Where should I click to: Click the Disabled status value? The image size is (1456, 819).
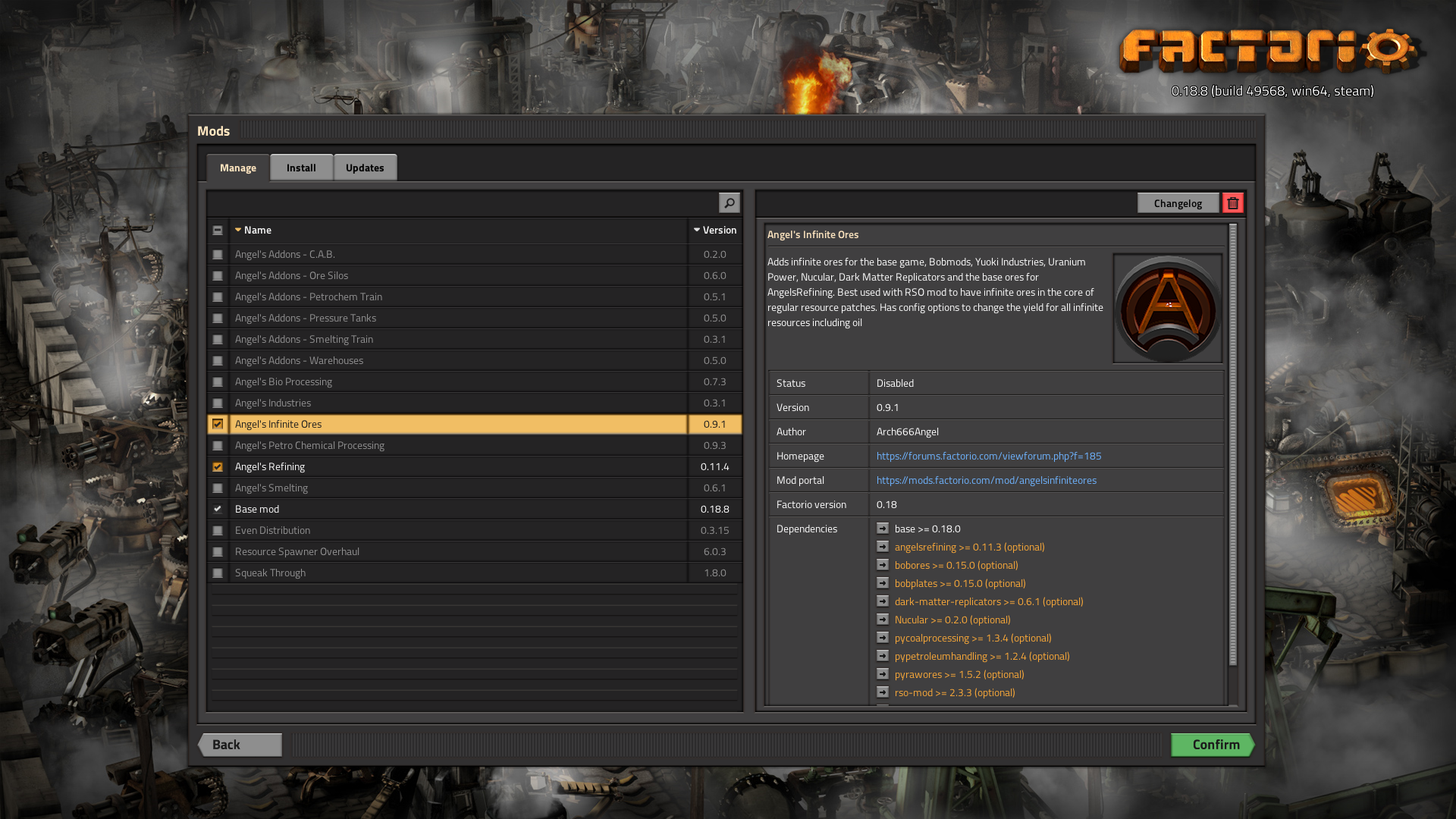[x=895, y=383]
